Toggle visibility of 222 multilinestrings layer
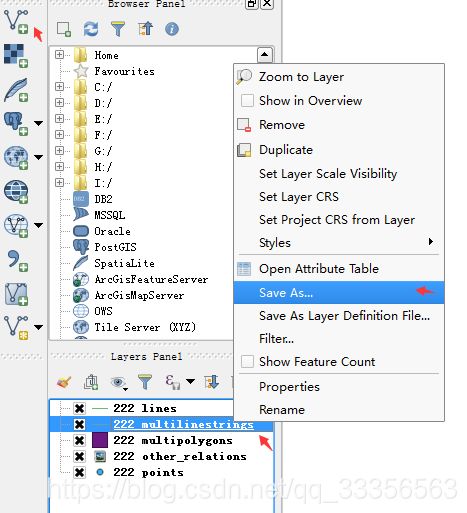This screenshot has width=467, height=513. click(x=79, y=424)
